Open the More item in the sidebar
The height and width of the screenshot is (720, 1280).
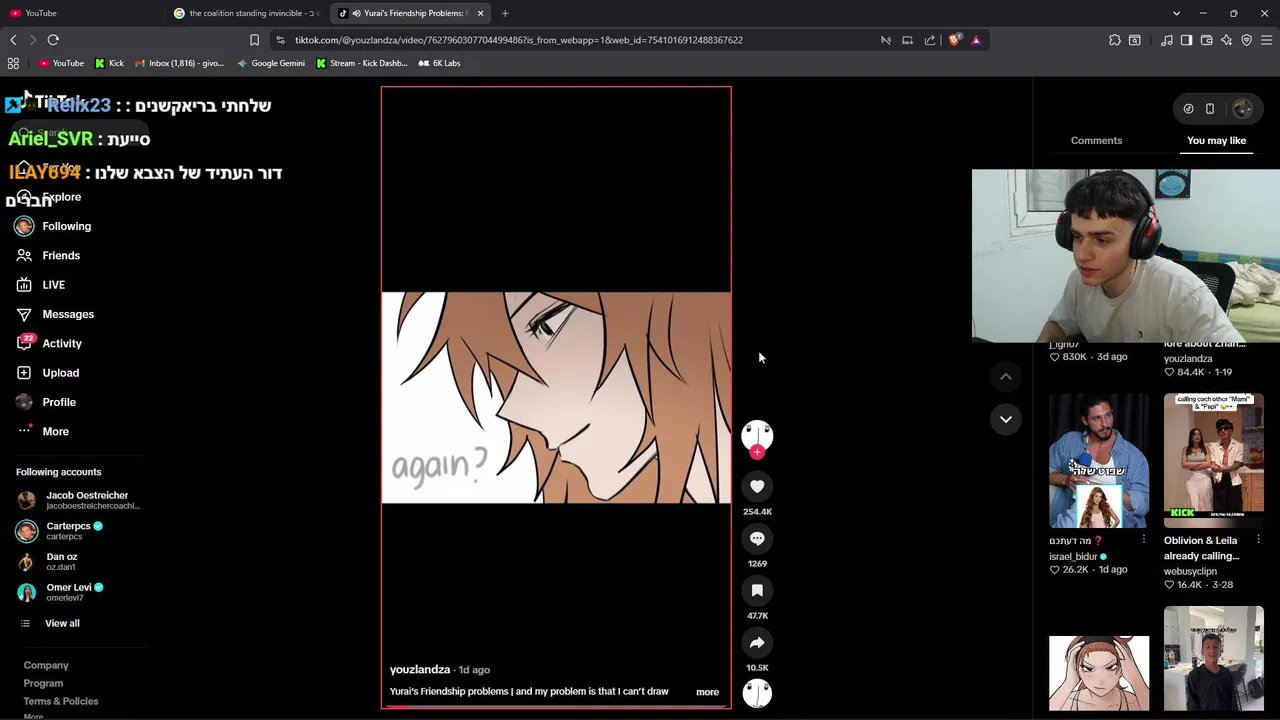[x=55, y=431]
